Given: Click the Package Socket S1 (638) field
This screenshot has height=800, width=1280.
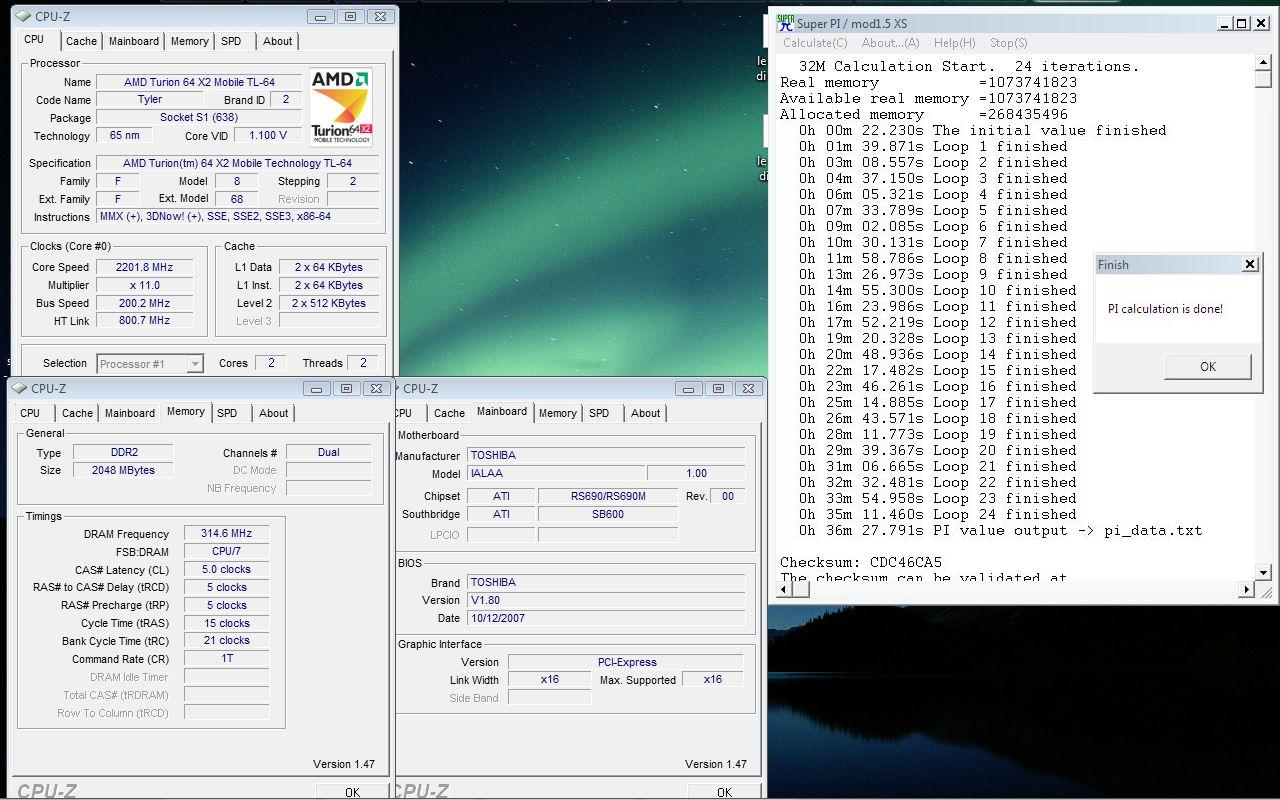Looking at the screenshot, I should click(x=199, y=118).
